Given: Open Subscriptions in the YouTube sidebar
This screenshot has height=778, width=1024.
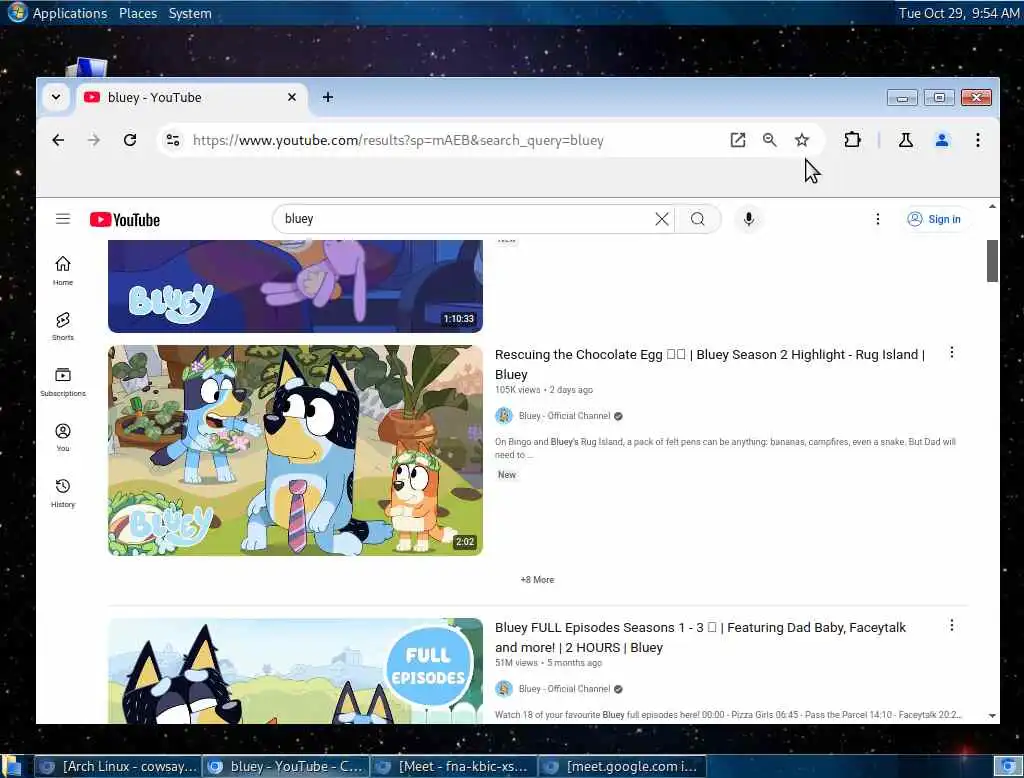Looking at the screenshot, I should [x=63, y=382].
